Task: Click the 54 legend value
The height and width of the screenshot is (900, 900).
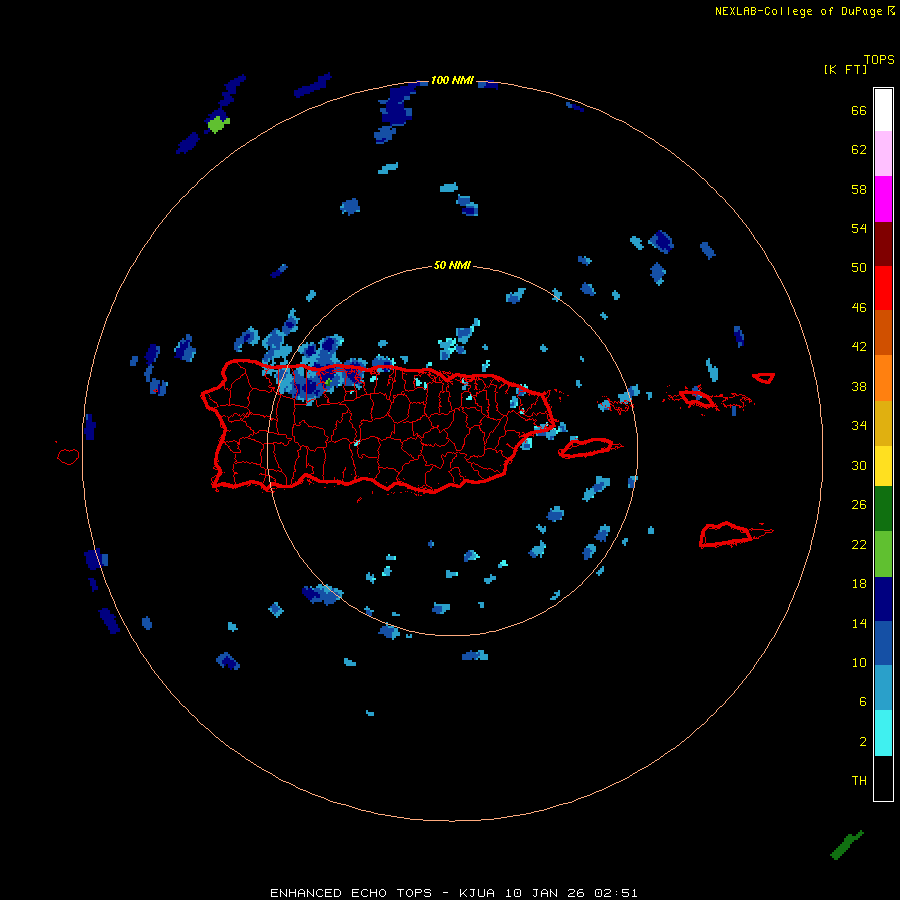Action: 859,228
